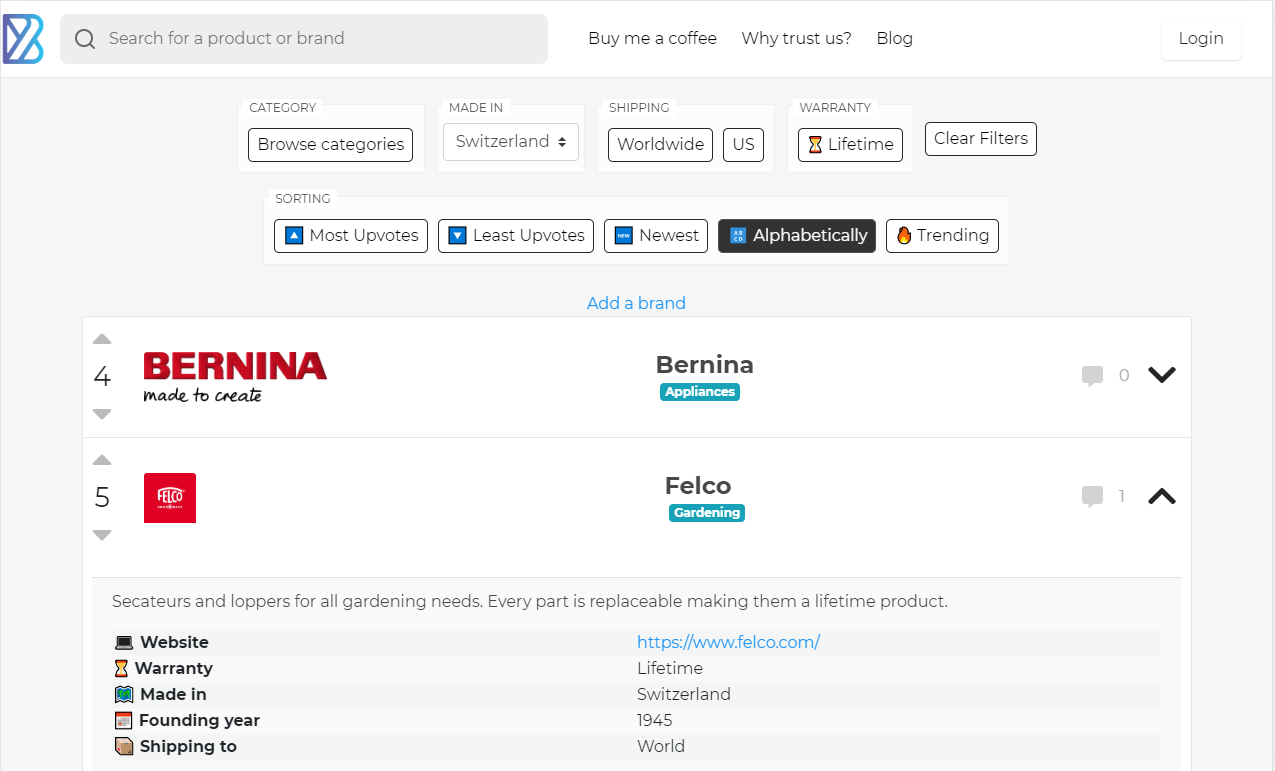Downvote Felco with the down arrow
The height and width of the screenshot is (771, 1275).
pyautogui.click(x=102, y=535)
